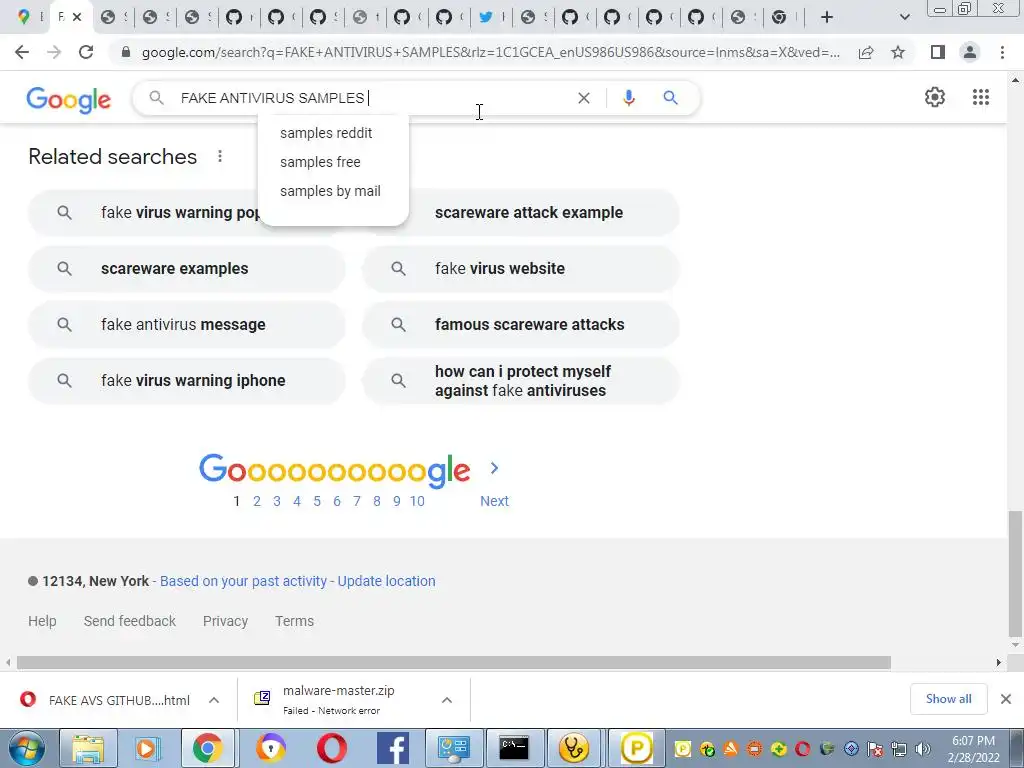Choose the 'samples free' suggestion
Viewport: 1024px width, 768px height.
320,162
